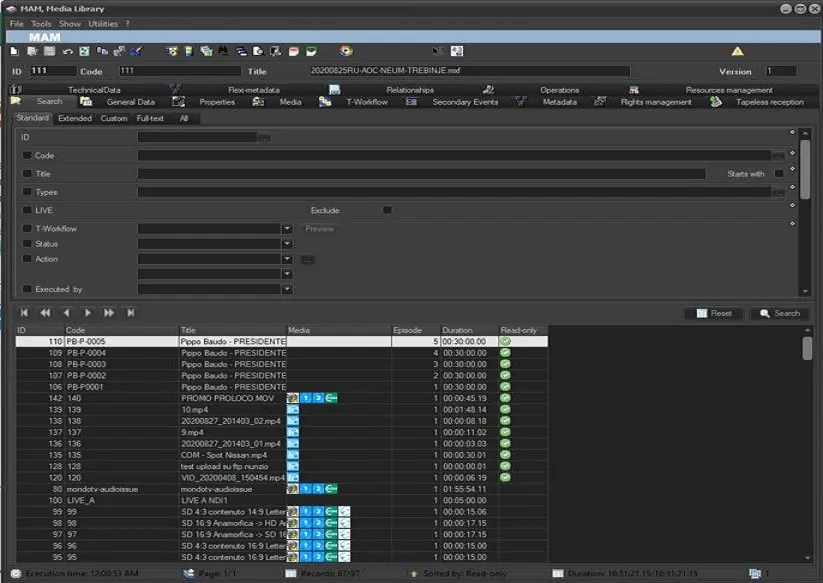
Task: Enable the LIVE filter checkbox
Action: point(27,210)
